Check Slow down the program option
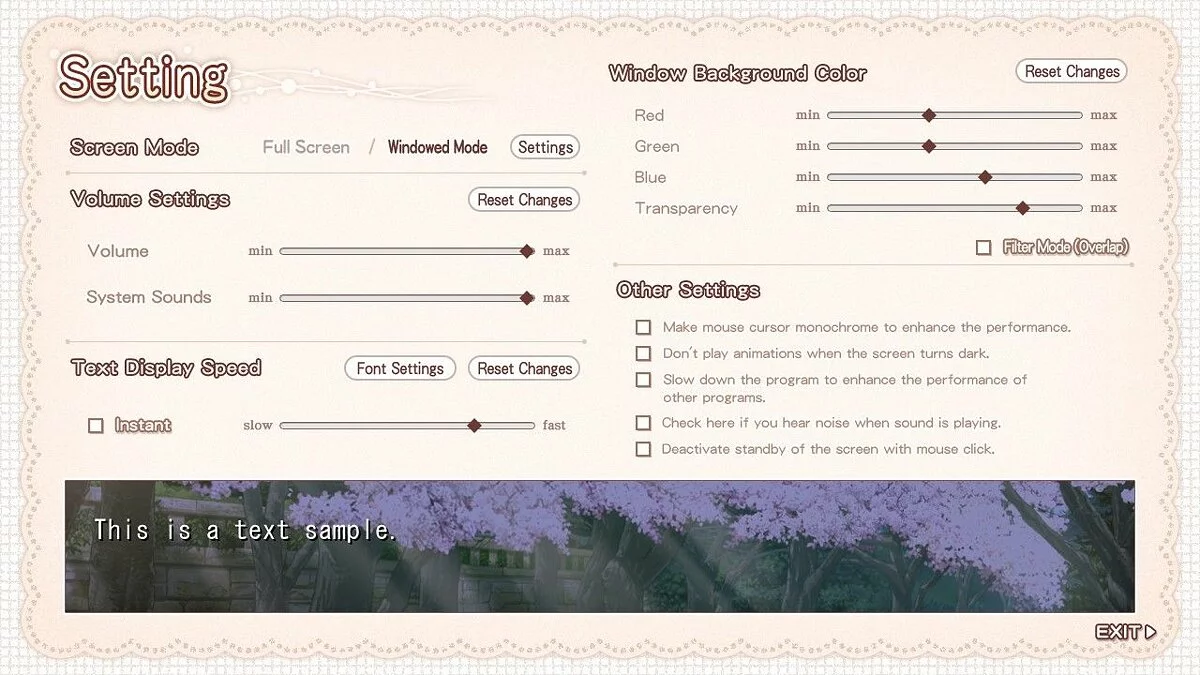This screenshot has height=675, width=1200. (644, 380)
